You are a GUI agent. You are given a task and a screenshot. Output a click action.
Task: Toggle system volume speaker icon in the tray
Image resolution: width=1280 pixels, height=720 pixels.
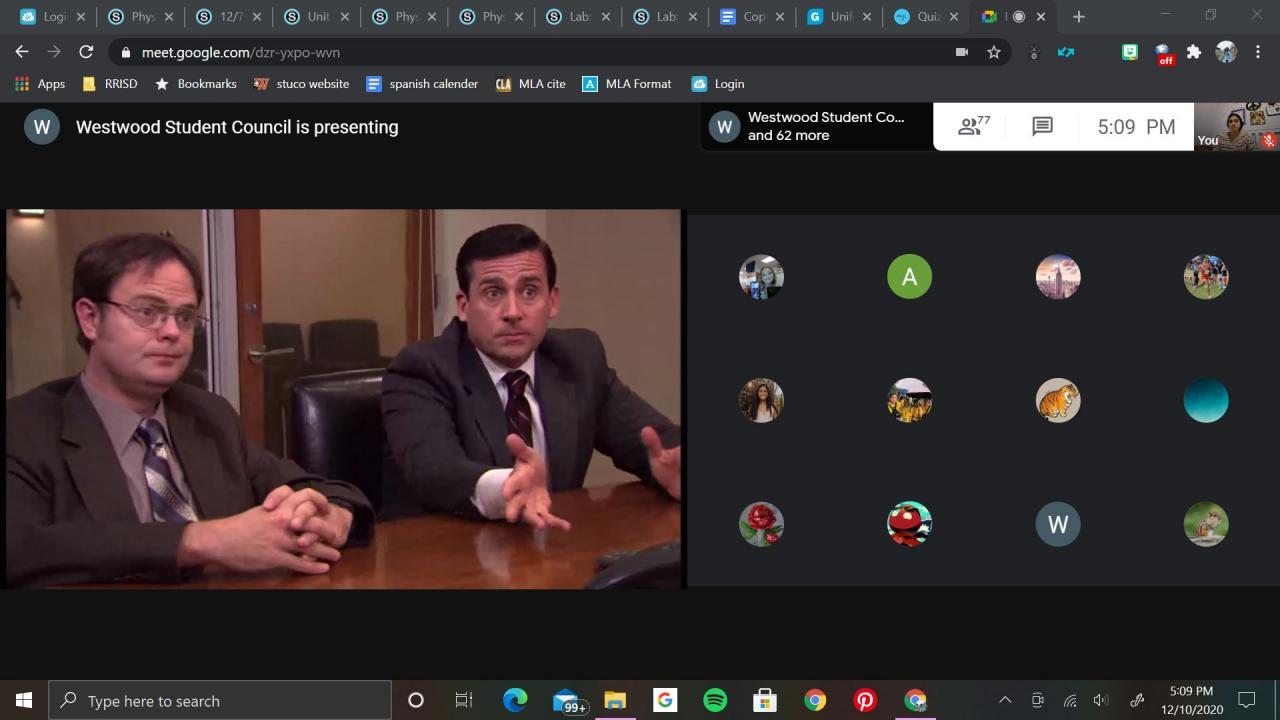click(1101, 700)
